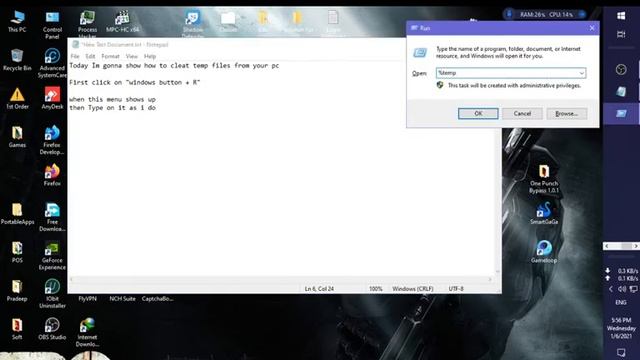
Task: Launch IObit Uninstaller shortcut
Action: coord(52,294)
